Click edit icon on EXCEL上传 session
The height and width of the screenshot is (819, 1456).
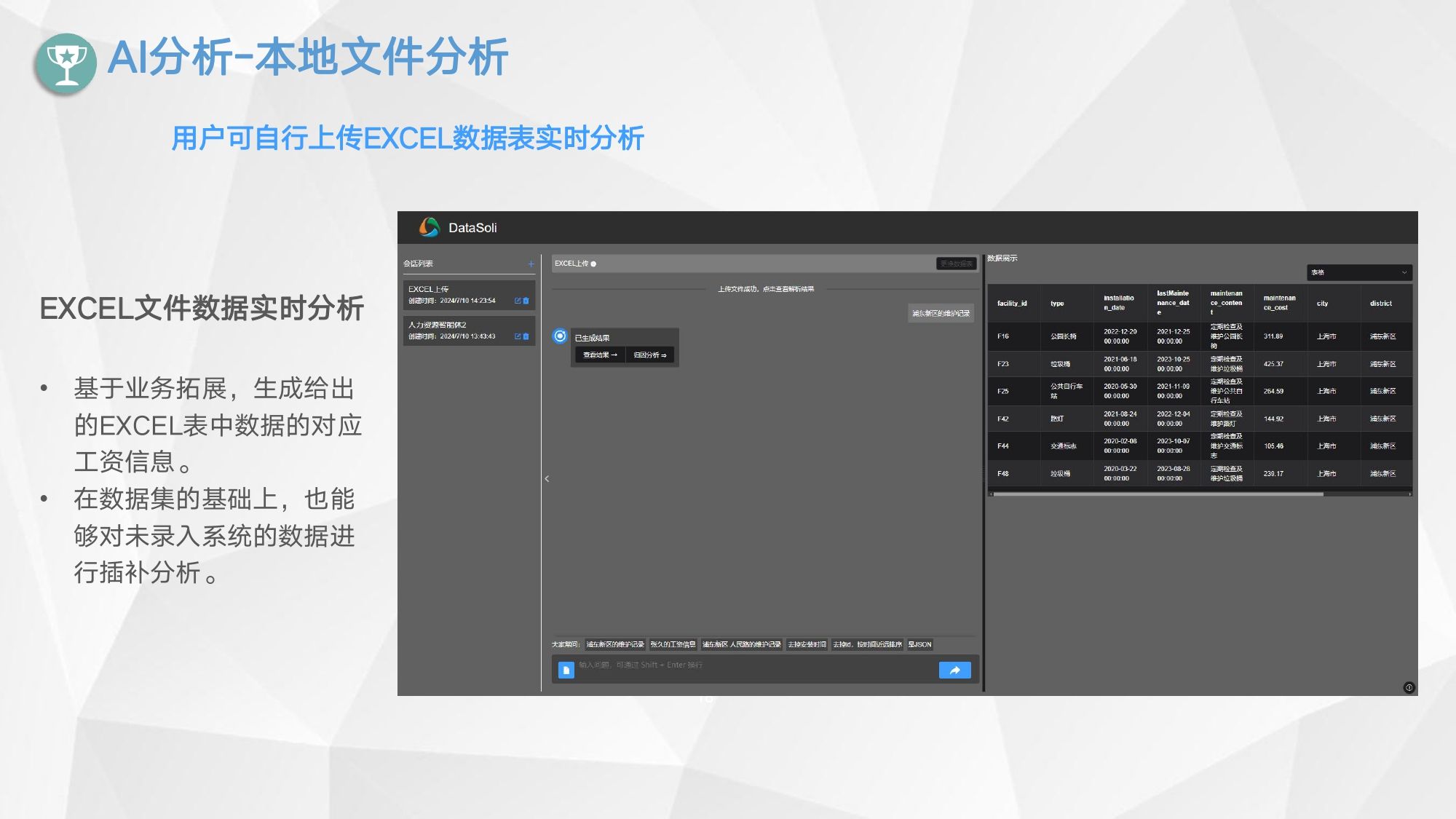(518, 301)
